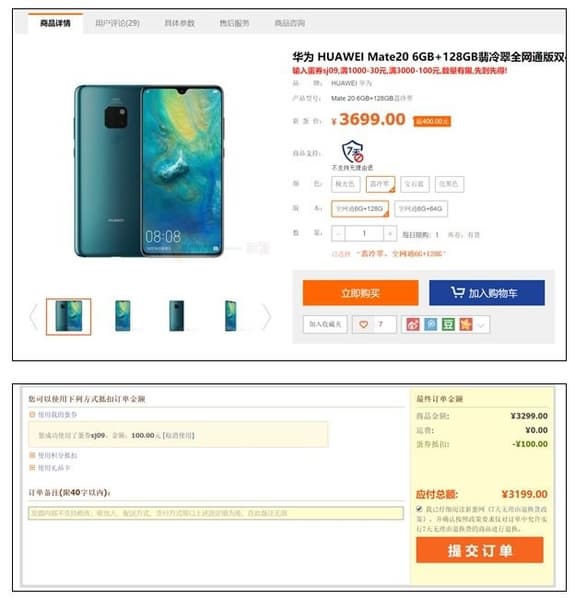The image size is (575, 600).
Task: Show previous product thumbnails with left arrow
Action: (33, 317)
